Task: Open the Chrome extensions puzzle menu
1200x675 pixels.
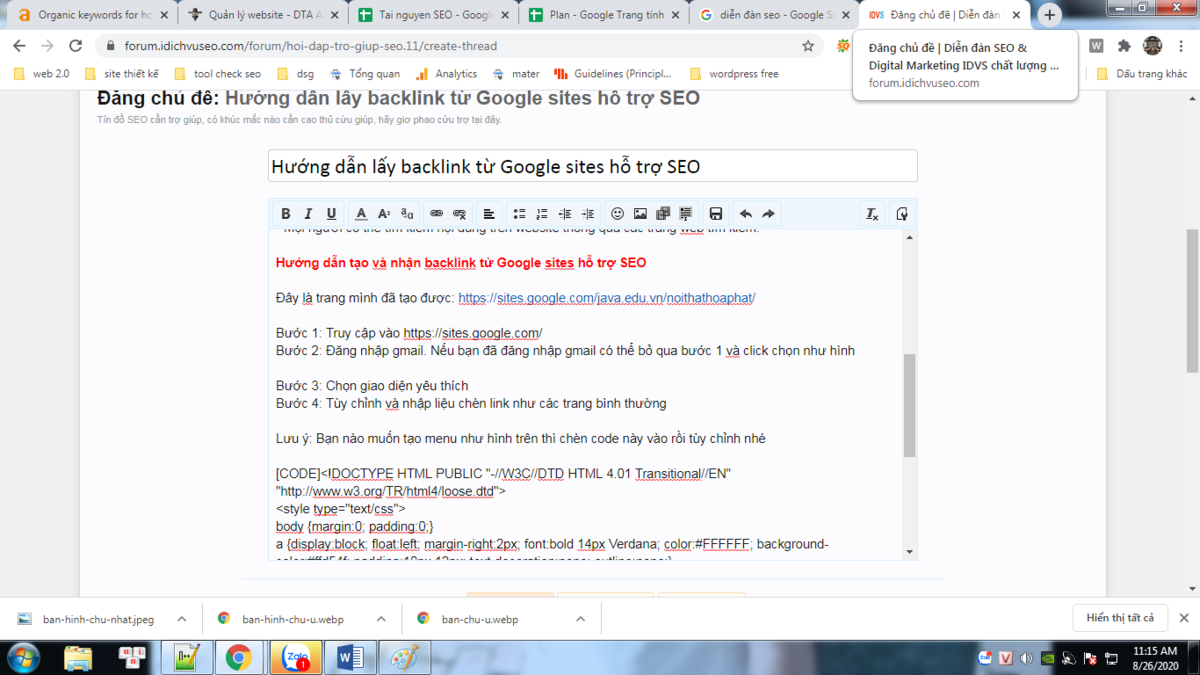Action: click(x=1124, y=46)
